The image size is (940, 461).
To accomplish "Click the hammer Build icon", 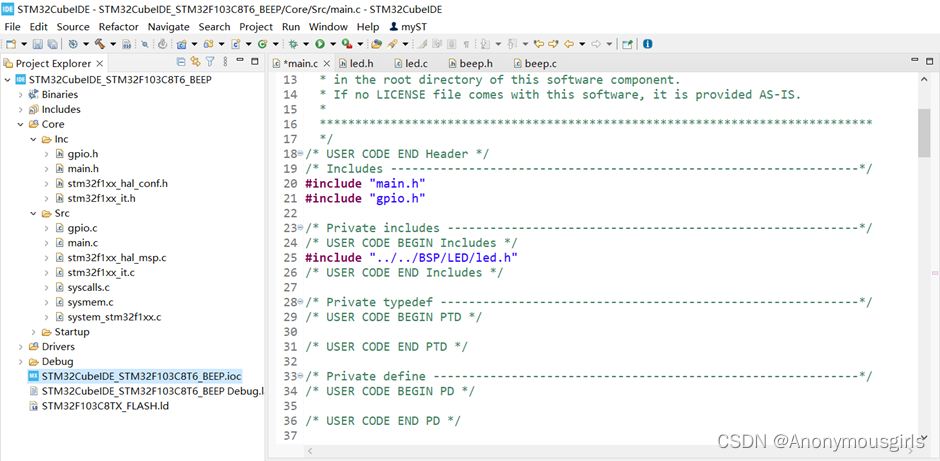I will click(100, 44).
